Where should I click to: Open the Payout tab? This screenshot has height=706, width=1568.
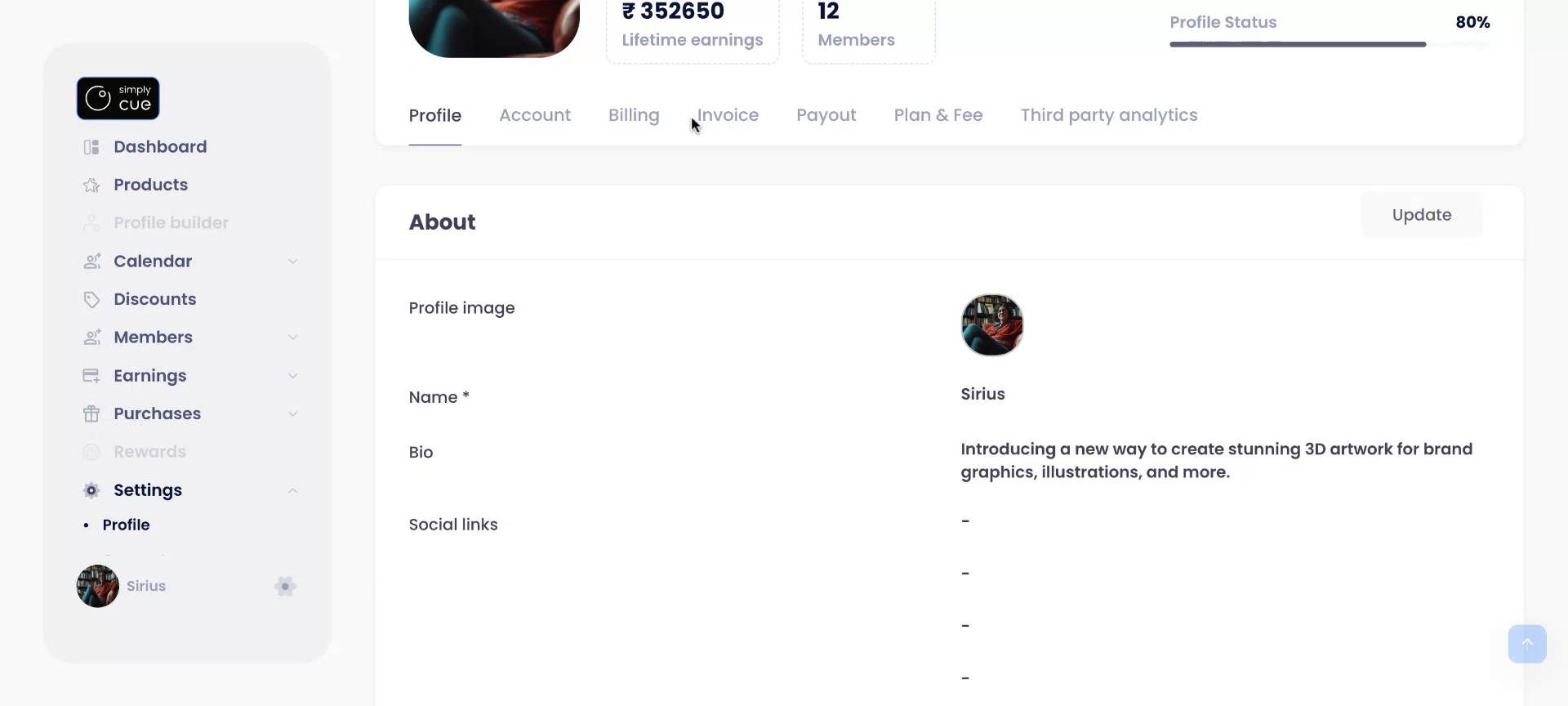[826, 115]
